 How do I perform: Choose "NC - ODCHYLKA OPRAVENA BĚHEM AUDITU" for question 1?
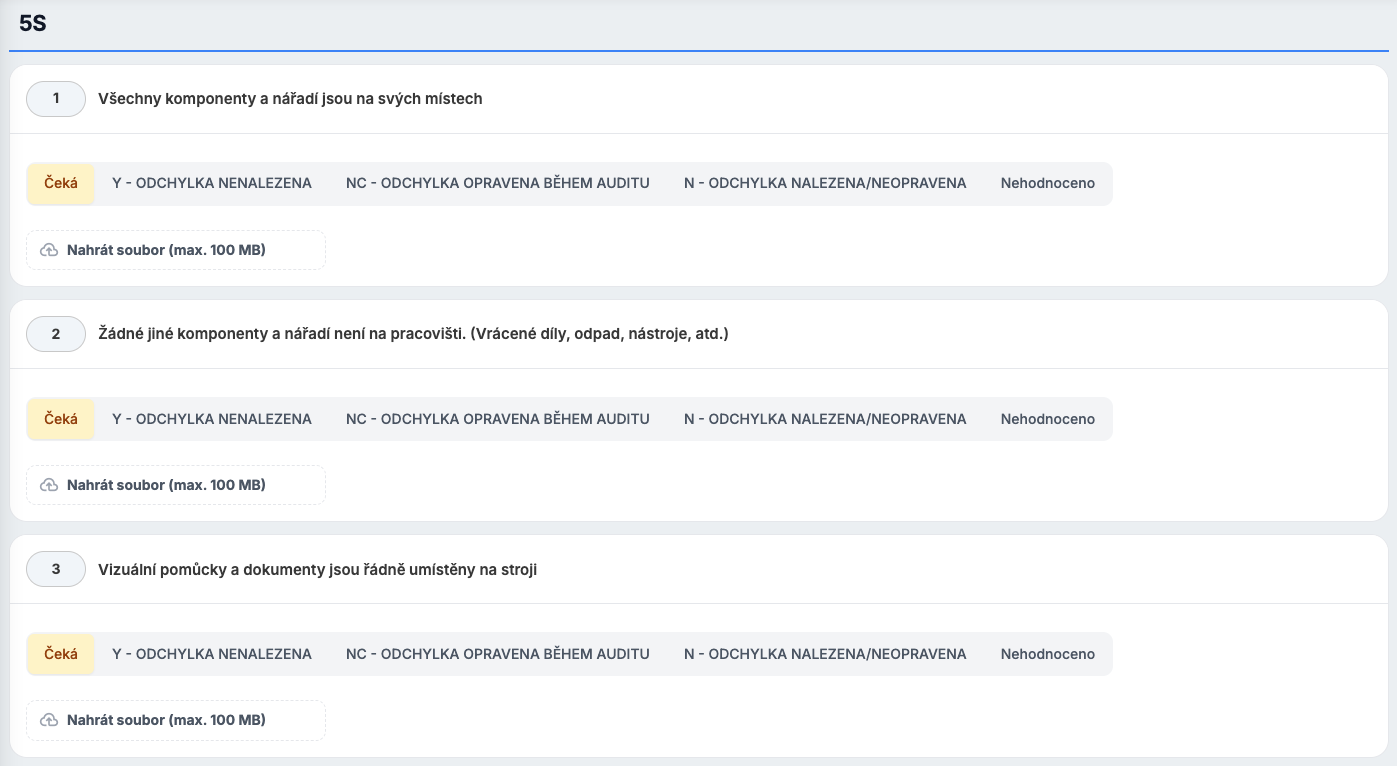[497, 184]
